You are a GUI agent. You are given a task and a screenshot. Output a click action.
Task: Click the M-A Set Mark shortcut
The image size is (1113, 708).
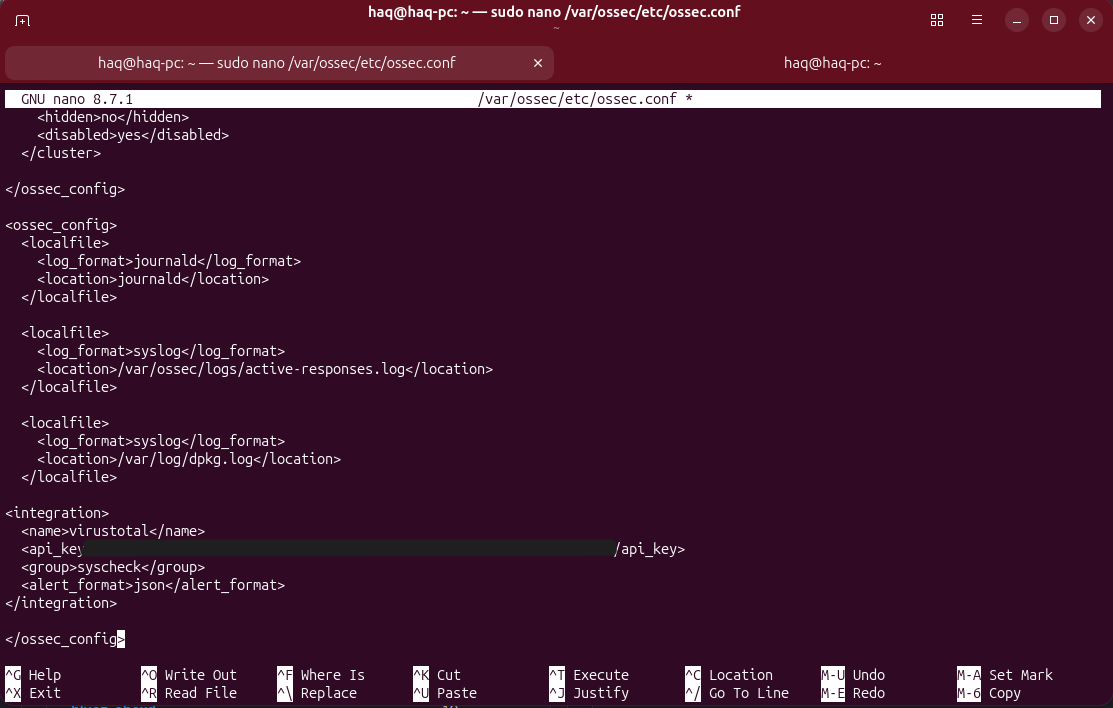click(x=1005, y=675)
